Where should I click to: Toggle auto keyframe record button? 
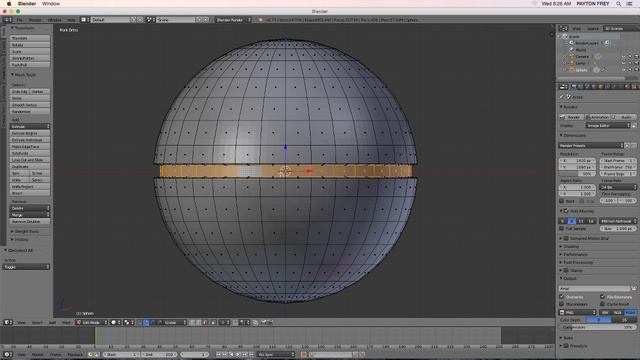[x=304, y=355]
